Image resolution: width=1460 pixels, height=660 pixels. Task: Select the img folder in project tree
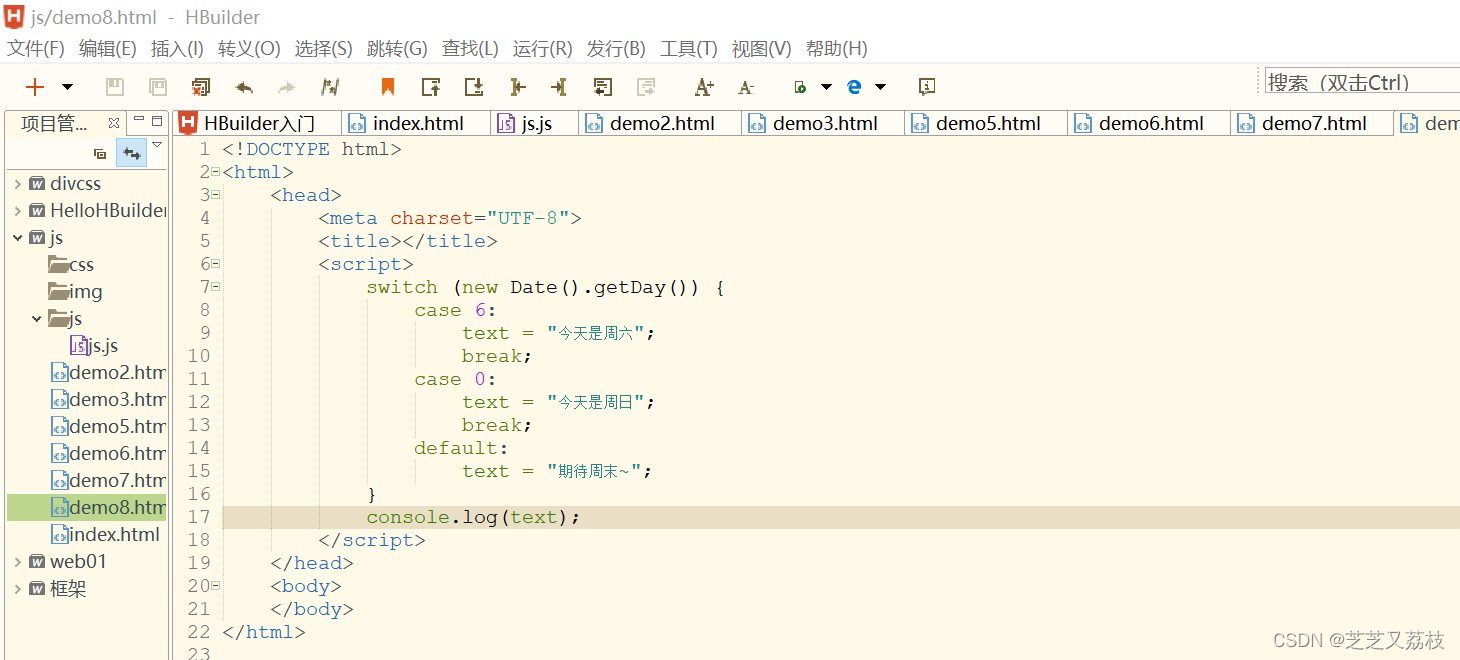point(75,292)
